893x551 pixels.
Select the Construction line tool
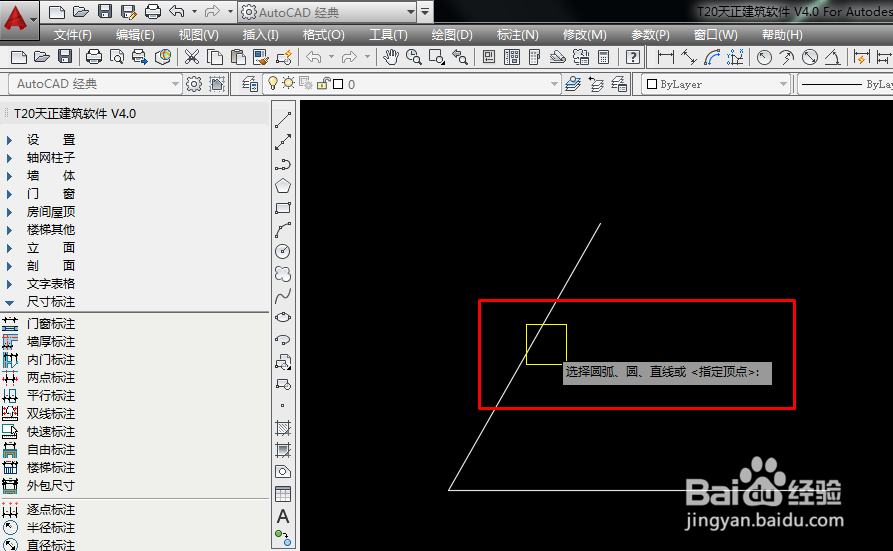tap(283, 142)
